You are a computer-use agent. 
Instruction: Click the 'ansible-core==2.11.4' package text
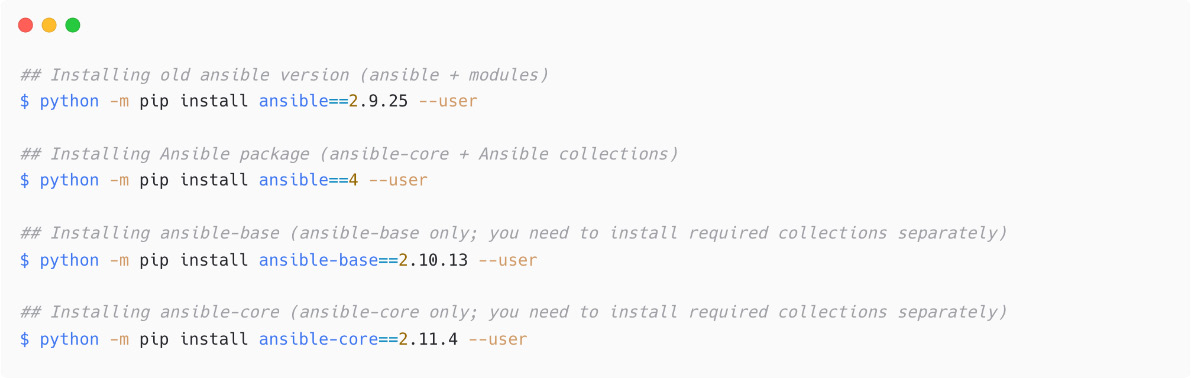[359, 339]
